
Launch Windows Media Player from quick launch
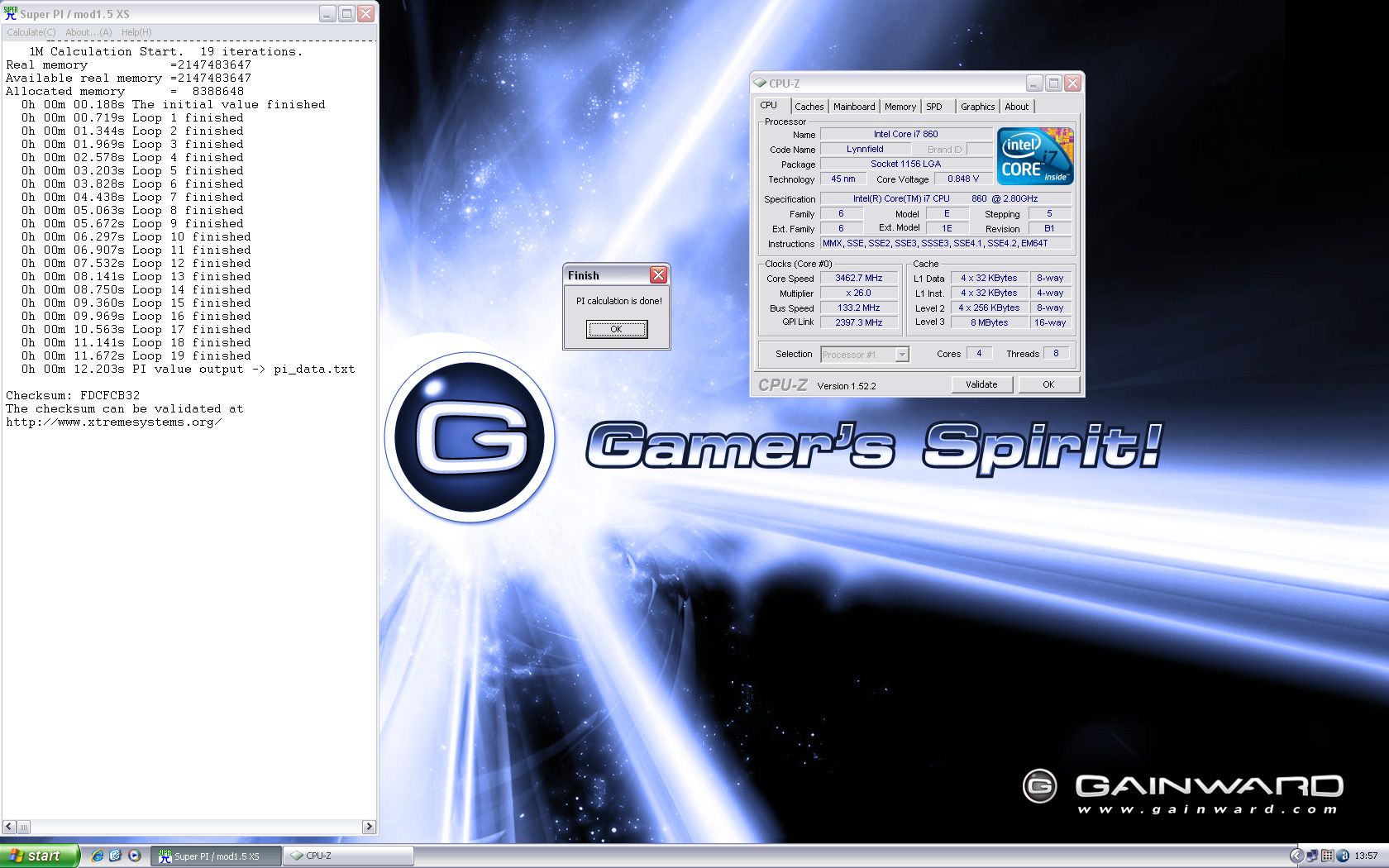coord(134,856)
